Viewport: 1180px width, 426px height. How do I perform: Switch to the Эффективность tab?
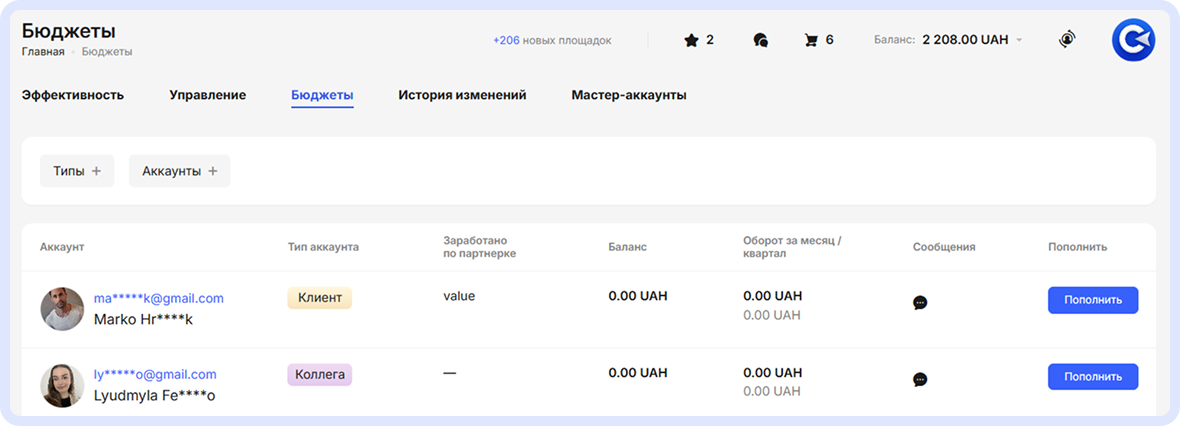pos(73,95)
